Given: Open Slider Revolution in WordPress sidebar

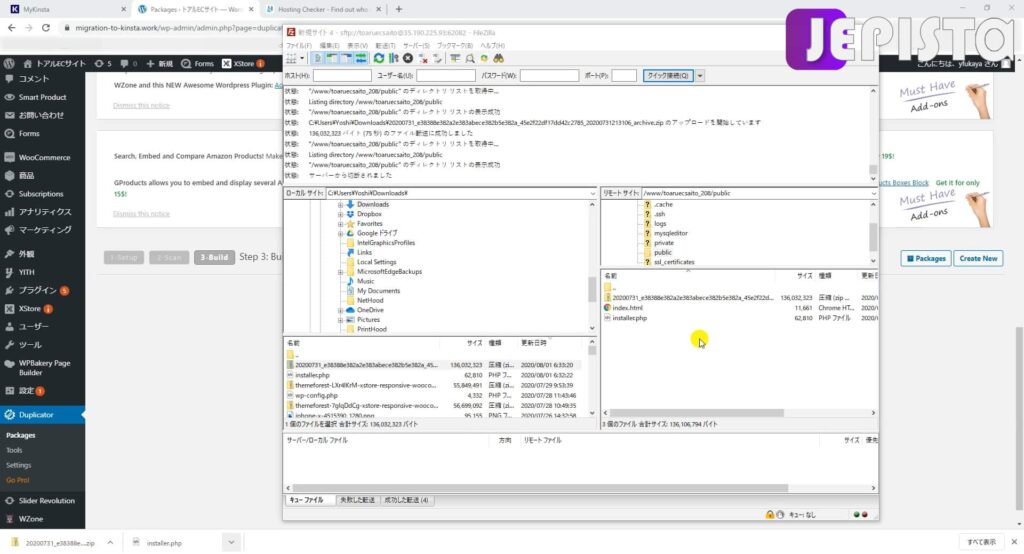Looking at the screenshot, I should [x=46, y=500].
